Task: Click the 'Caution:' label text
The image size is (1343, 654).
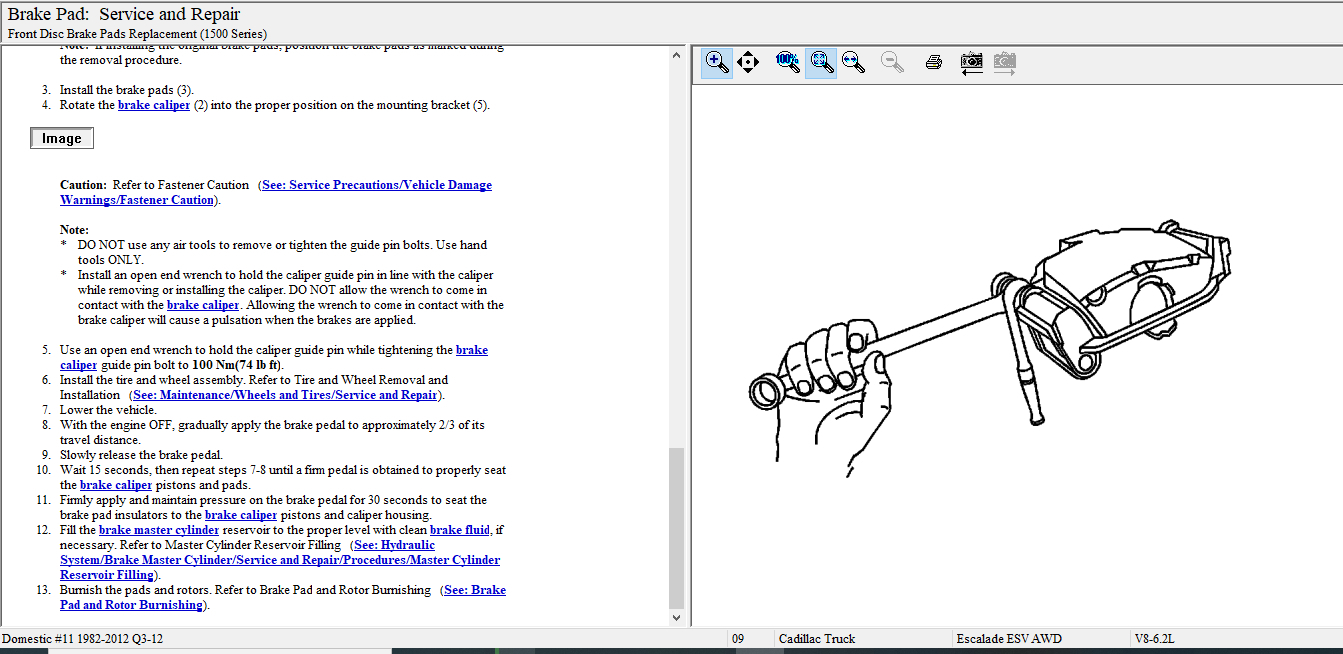Action: pos(83,185)
